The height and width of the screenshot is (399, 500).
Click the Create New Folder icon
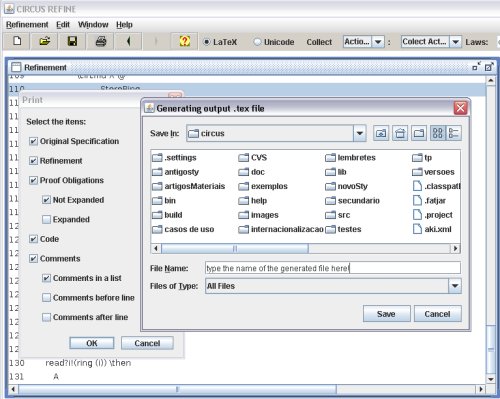tap(419, 133)
